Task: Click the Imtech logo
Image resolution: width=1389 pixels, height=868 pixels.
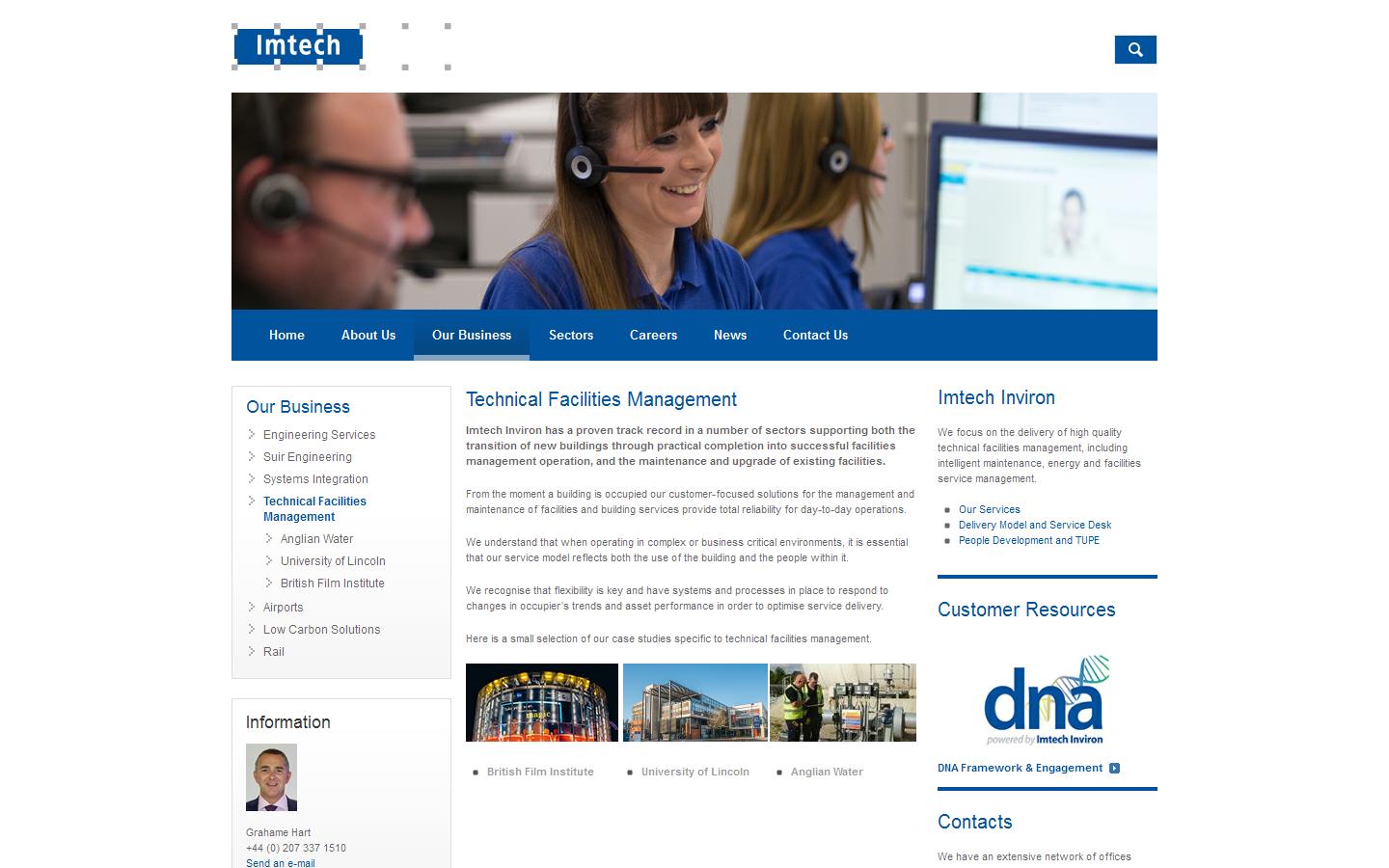Action: [297, 45]
